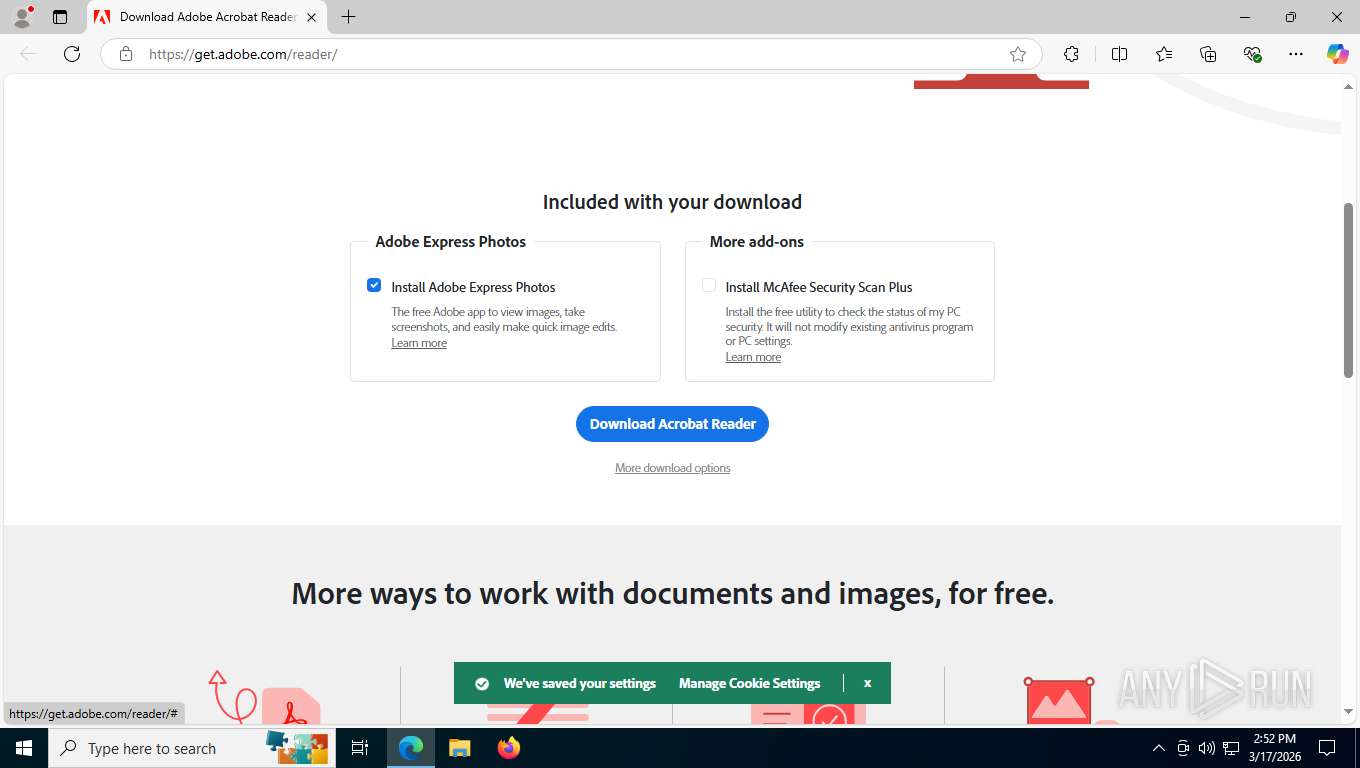1360x768 pixels.
Task: Click the taskbar search box
Action: [193, 748]
